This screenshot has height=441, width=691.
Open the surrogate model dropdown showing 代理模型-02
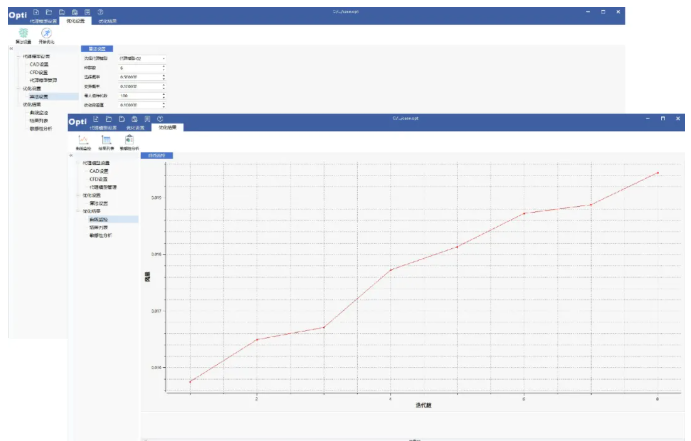(142, 58)
